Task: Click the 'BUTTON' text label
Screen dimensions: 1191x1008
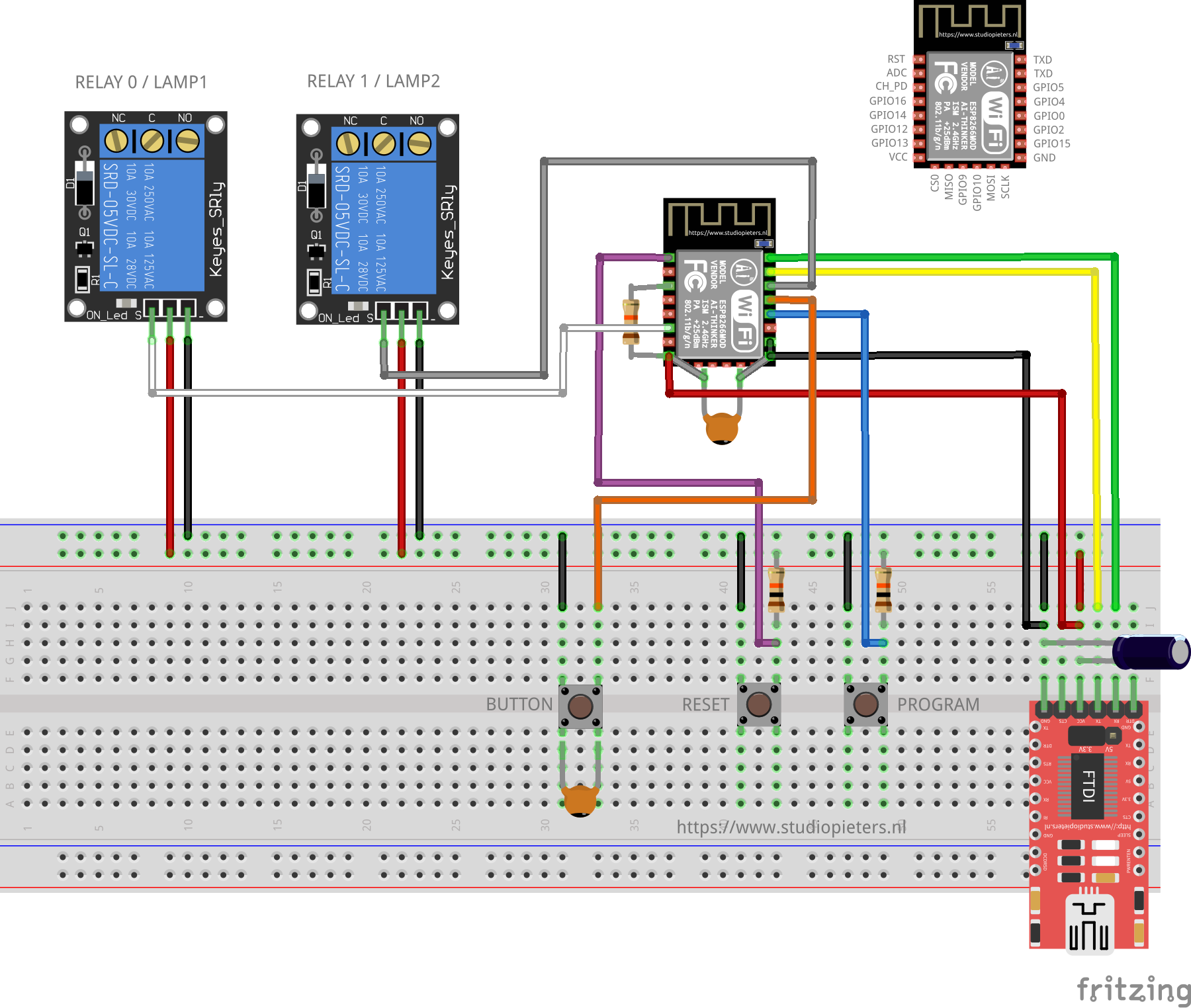Action: coord(519,704)
